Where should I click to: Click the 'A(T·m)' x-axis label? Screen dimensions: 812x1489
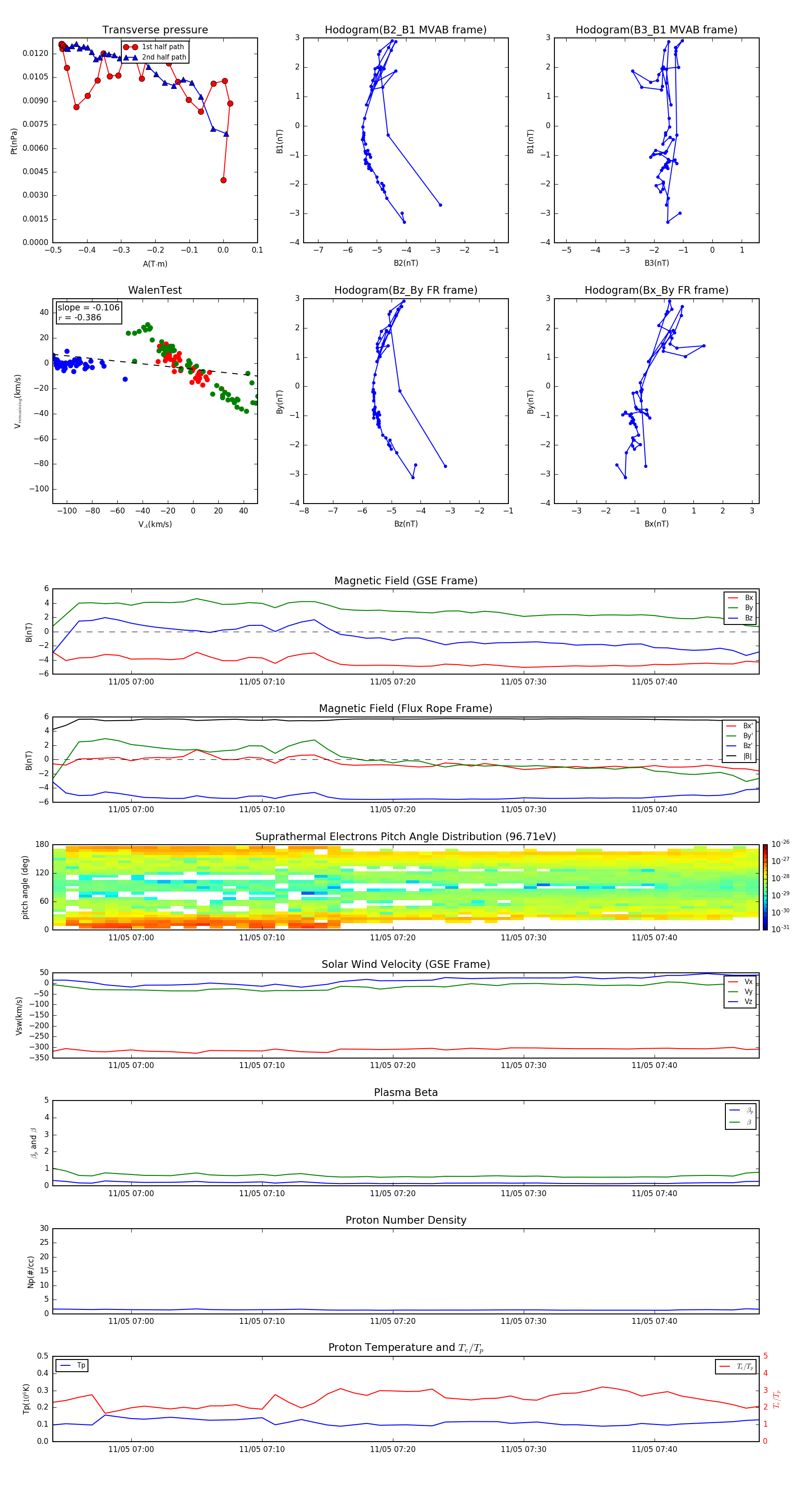tap(155, 264)
